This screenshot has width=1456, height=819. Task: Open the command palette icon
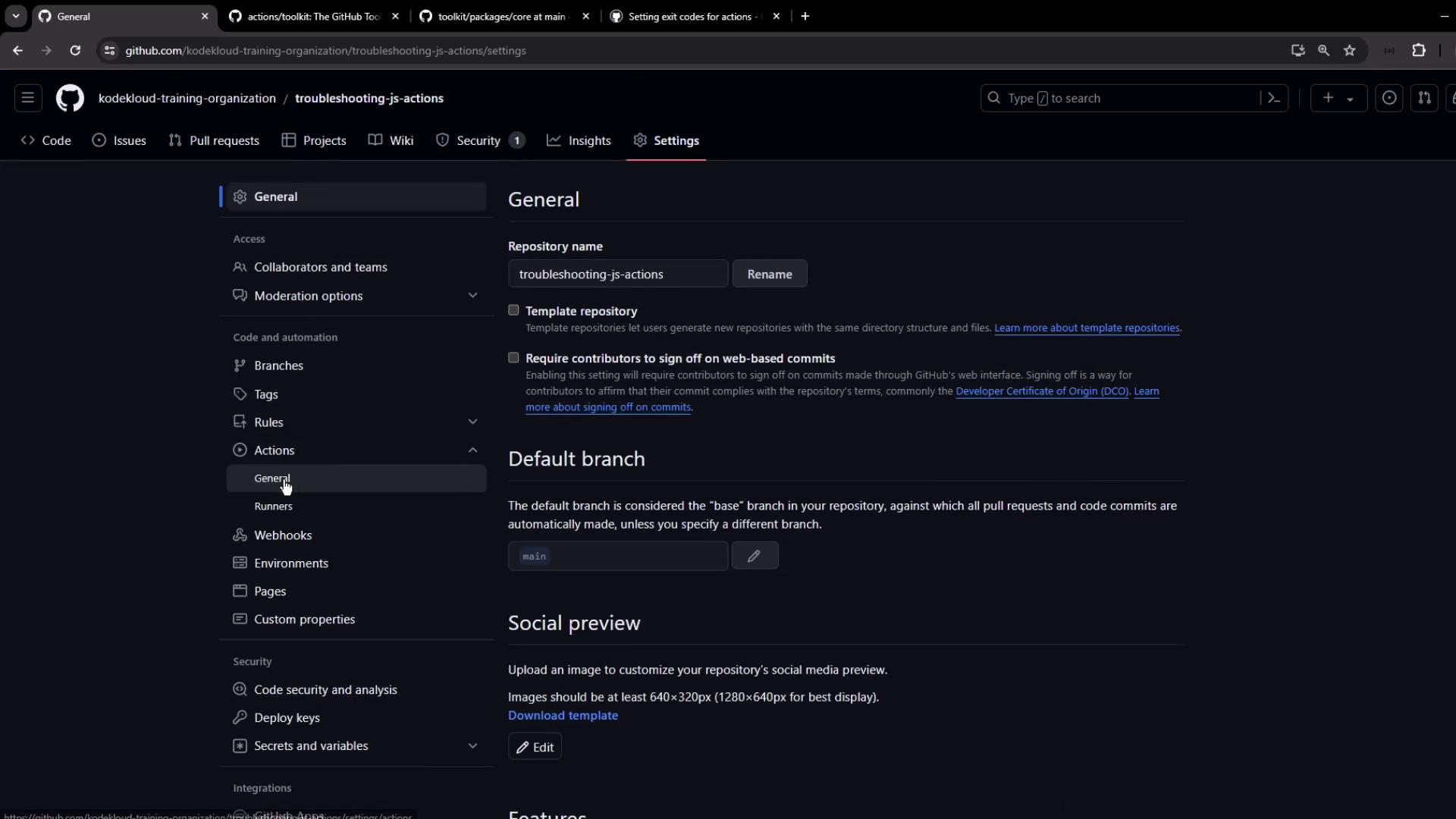pos(1274,99)
